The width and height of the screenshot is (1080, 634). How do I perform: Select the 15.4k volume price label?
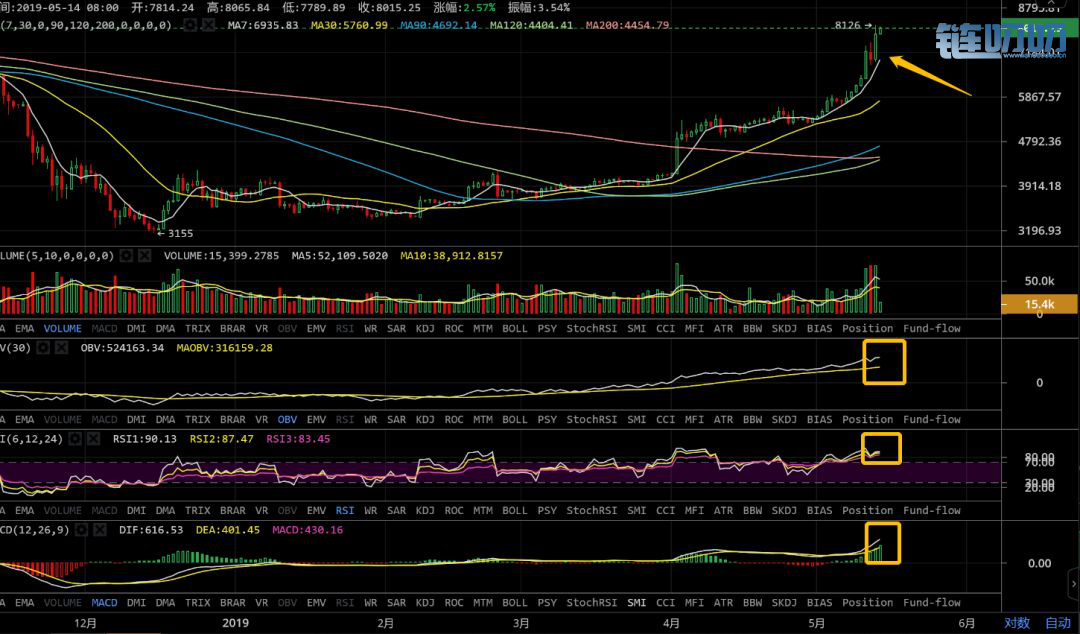pos(1040,303)
